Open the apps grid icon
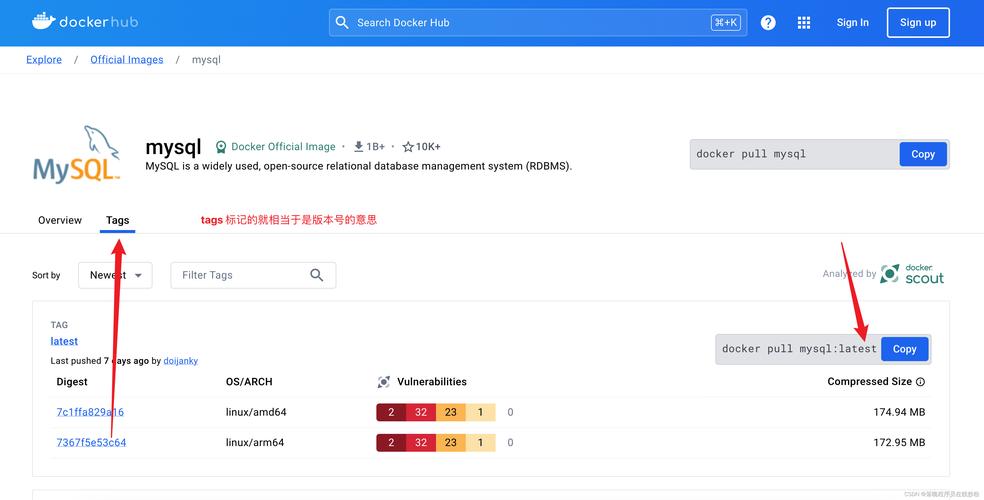The image size is (984, 500). tap(804, 23)
